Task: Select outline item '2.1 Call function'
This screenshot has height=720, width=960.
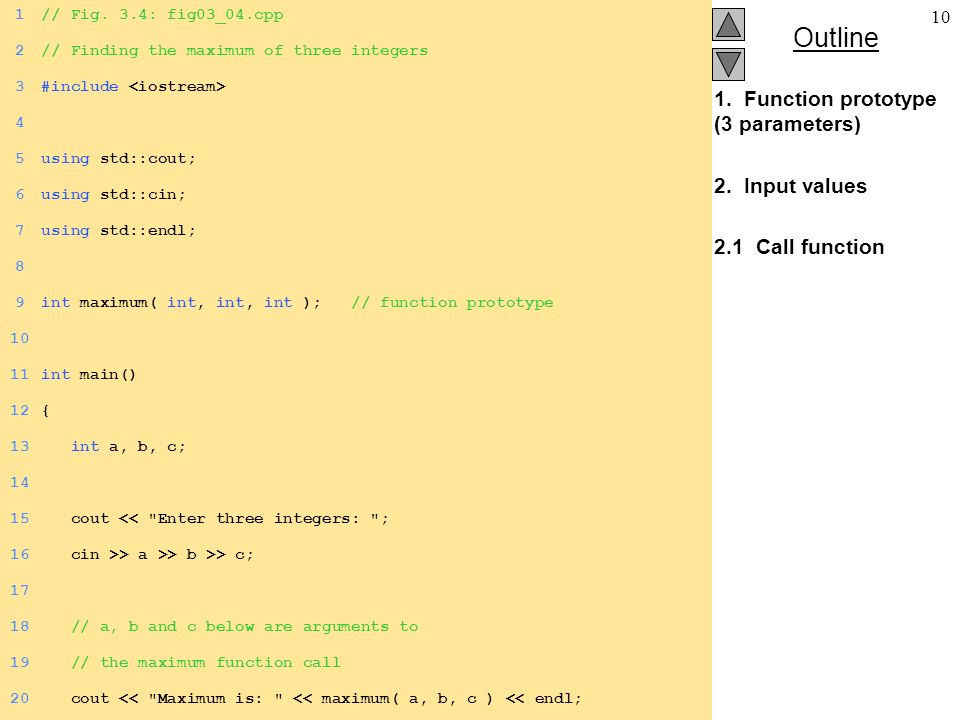Action: point(799,247)
